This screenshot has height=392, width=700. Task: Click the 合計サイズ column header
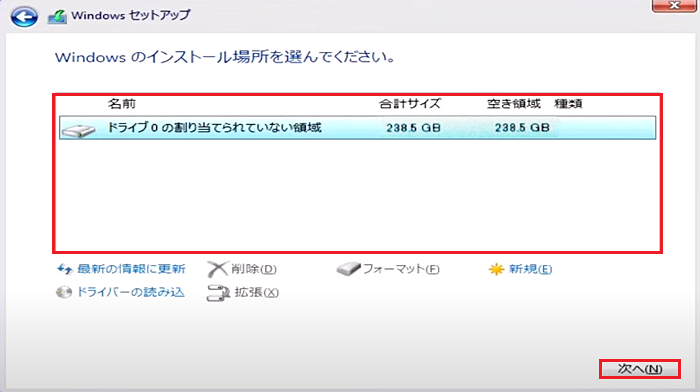click(x=410, y=104)
